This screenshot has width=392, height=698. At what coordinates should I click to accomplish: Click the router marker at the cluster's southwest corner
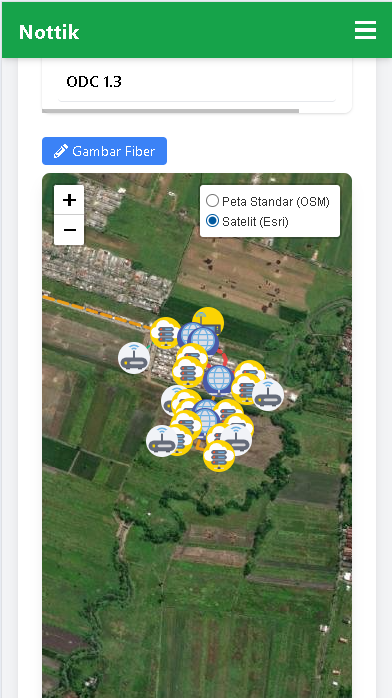pos(162,441)
